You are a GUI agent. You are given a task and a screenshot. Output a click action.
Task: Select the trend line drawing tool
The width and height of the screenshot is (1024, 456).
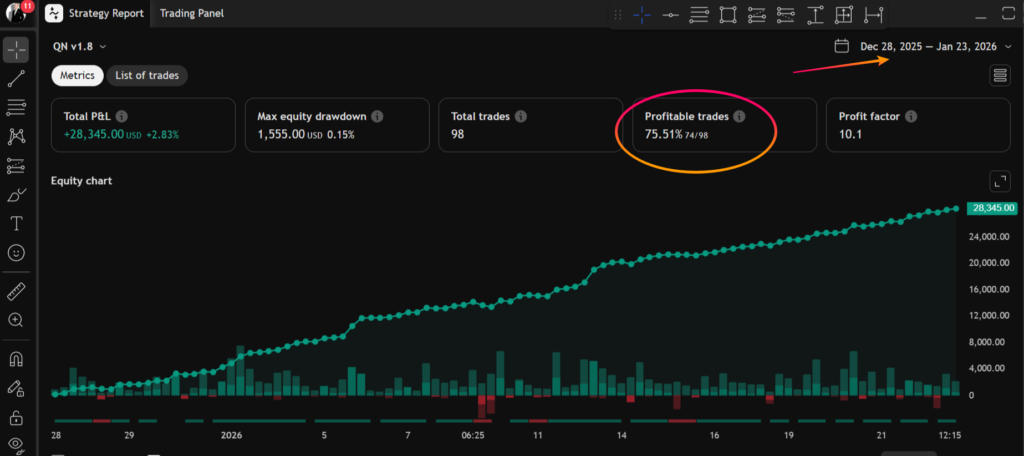point(16,79)
